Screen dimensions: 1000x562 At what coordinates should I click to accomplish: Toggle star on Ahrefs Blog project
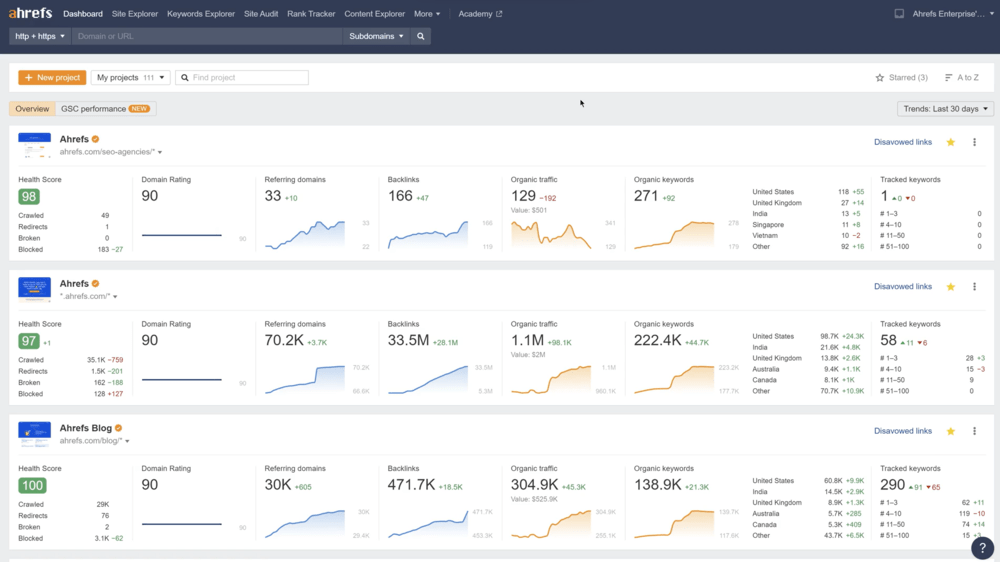[951, 431]
